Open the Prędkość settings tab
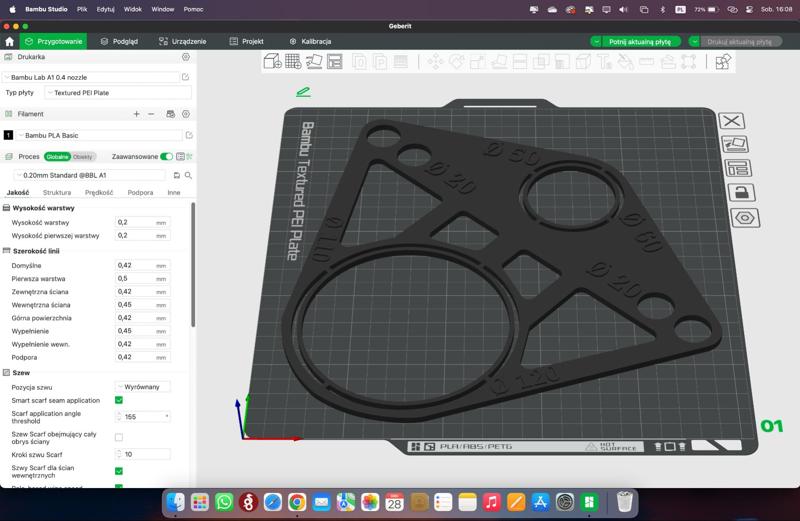This screenshot has height=521, width=800. click(x=99, y=192)
